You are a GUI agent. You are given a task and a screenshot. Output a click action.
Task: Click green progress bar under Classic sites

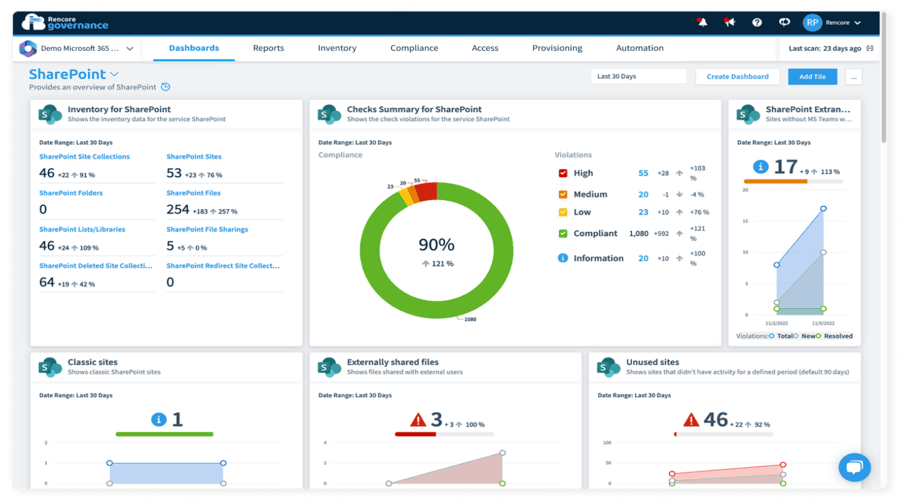[x=164, y=434]
